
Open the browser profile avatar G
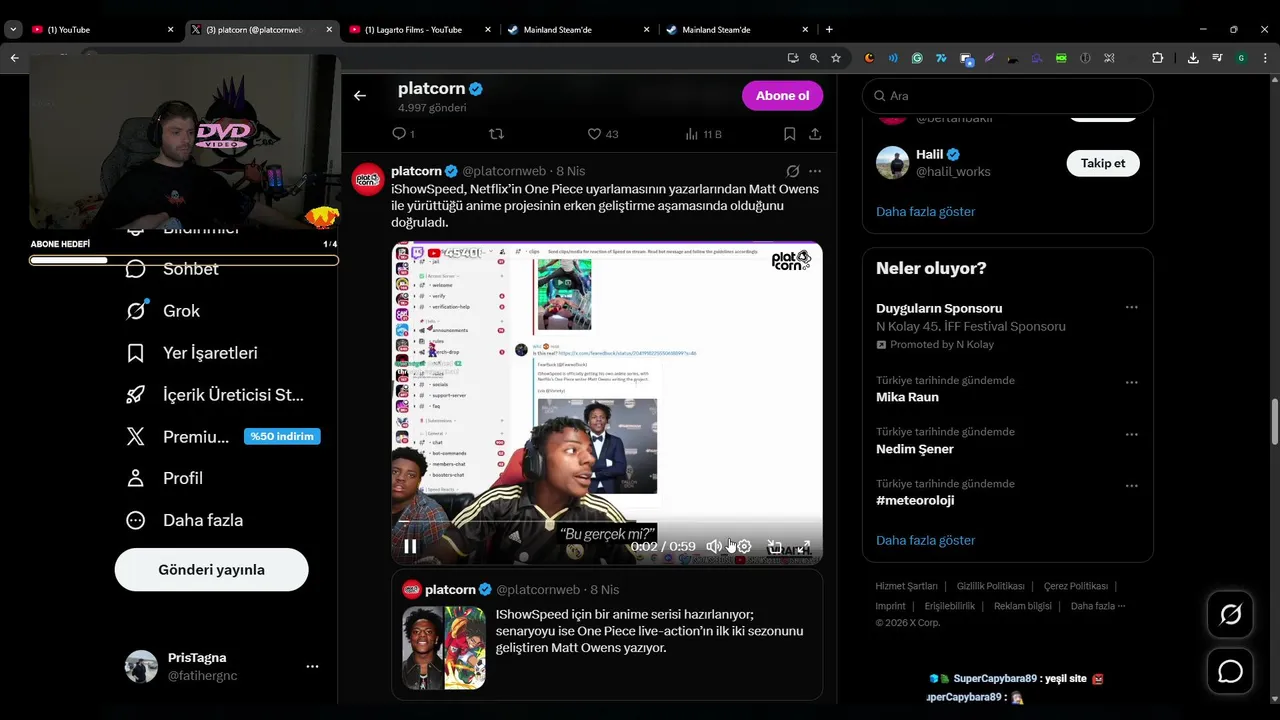[1241, 58]
